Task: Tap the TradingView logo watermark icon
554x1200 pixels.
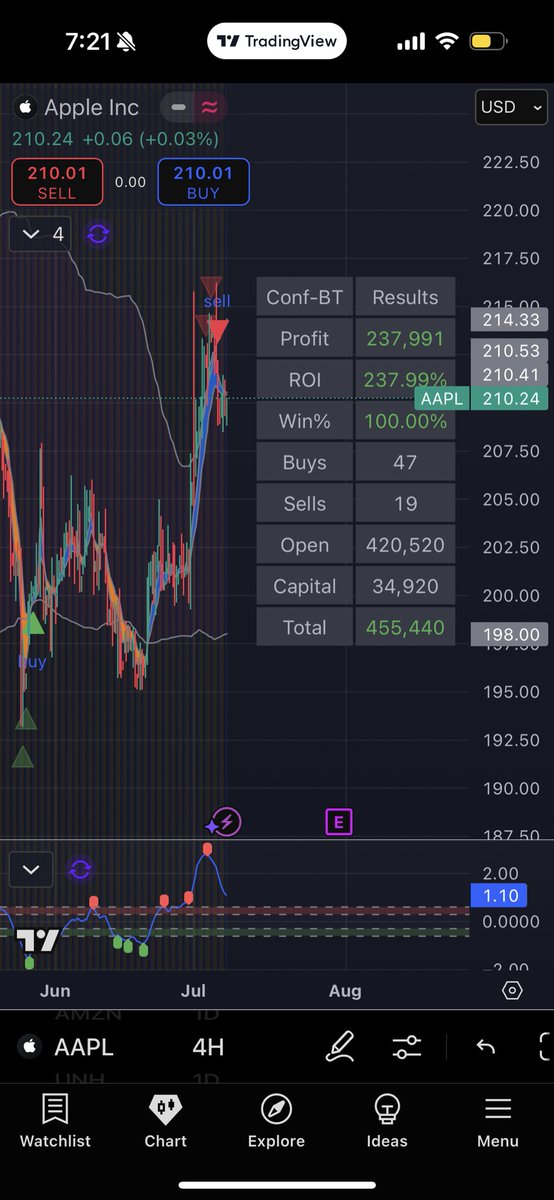Action: [37, 941]
